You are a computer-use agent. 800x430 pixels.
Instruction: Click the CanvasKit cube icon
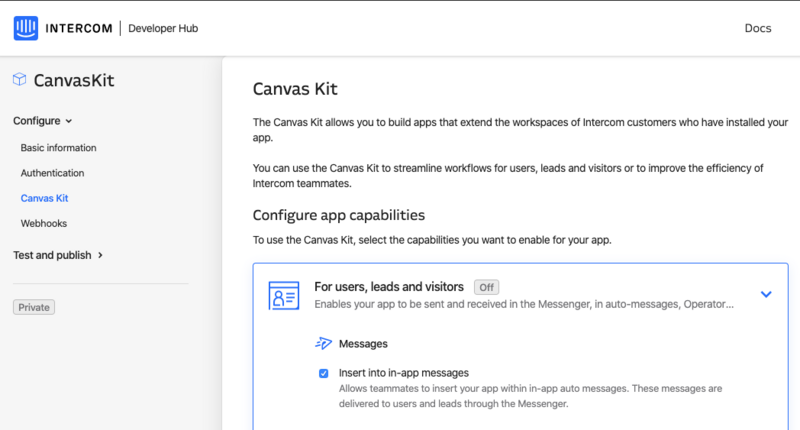point(20,80)
